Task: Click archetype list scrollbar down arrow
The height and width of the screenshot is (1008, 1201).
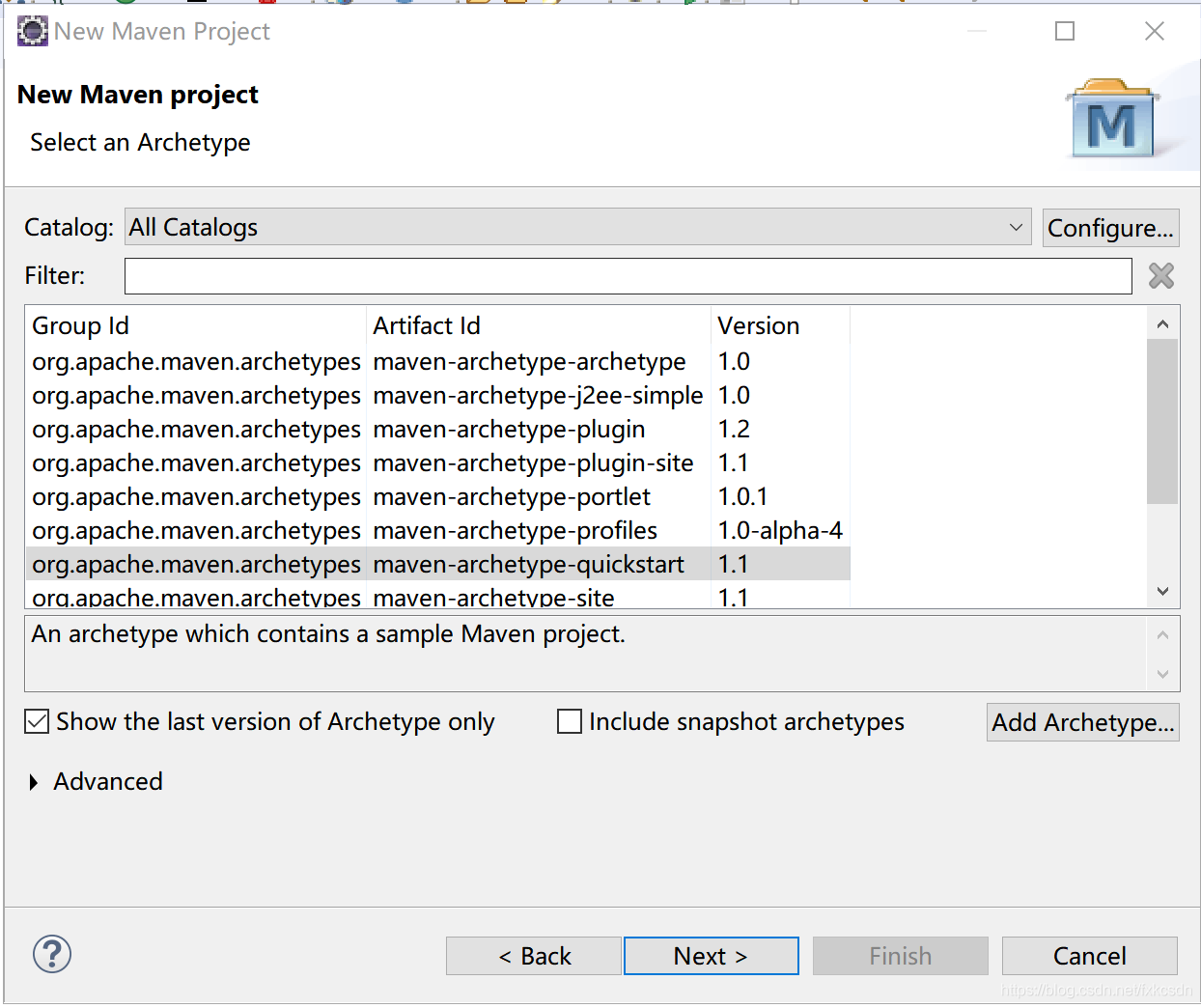Action: [x=1162, y=591]
